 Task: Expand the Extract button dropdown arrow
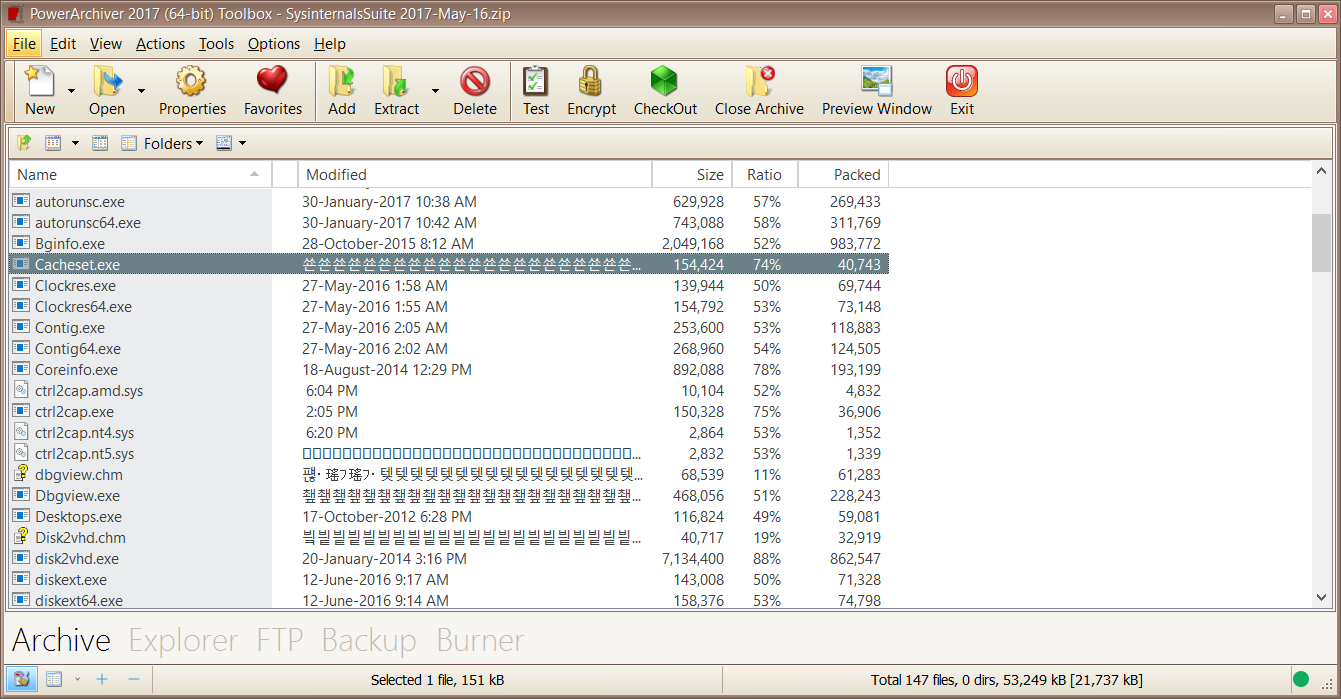pyautogui.click(x=435, y=90)
